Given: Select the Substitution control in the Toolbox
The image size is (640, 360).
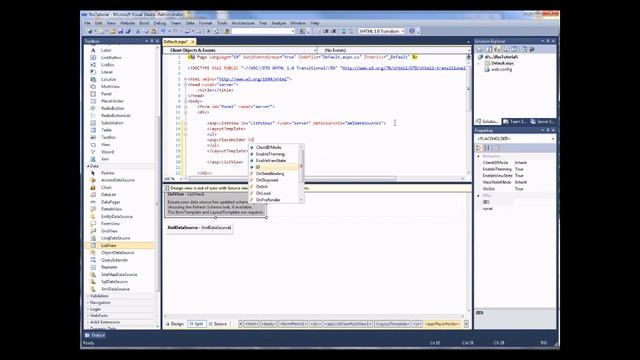Looking at the screenshot, I should pyautogui.click(x=112, y=123).
